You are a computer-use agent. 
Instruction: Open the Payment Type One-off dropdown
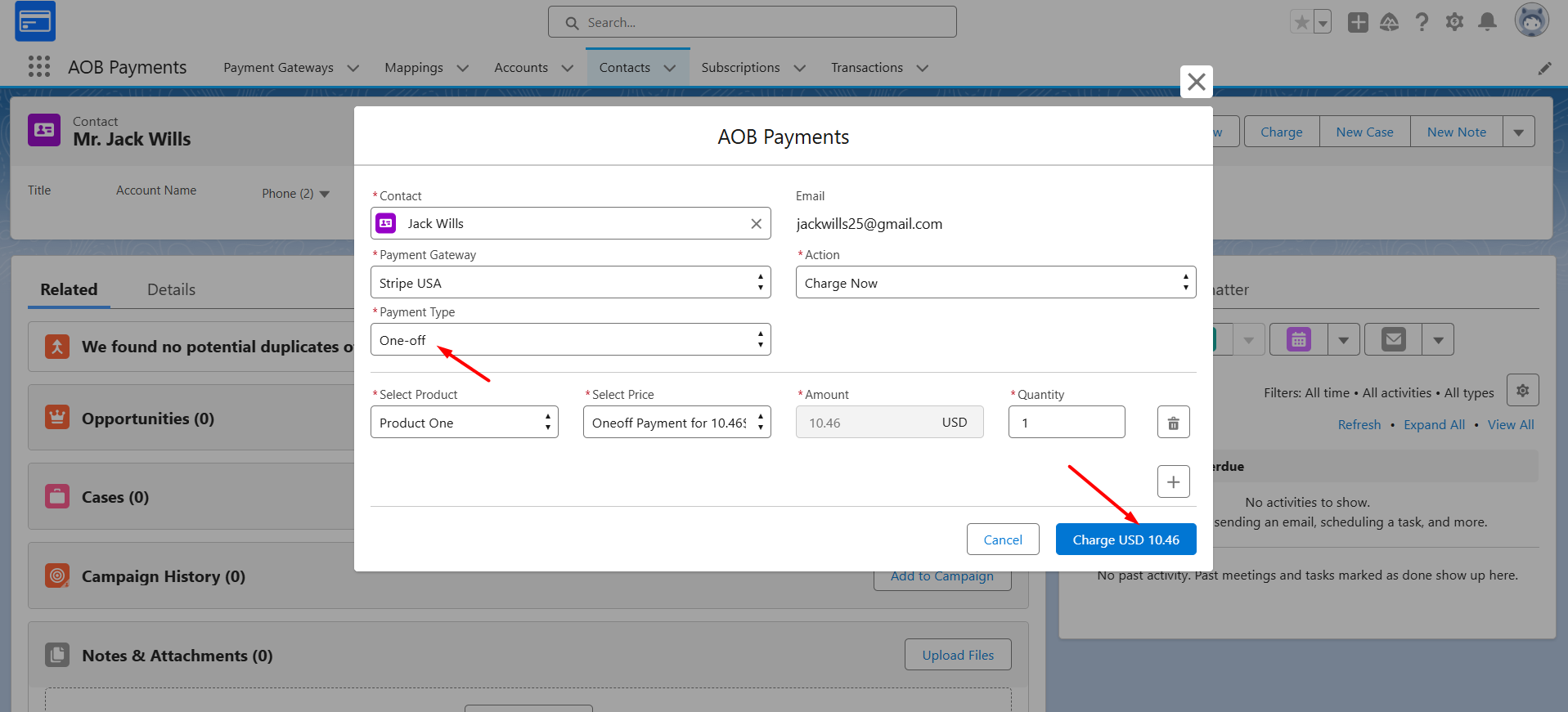(x=571, y=340)
